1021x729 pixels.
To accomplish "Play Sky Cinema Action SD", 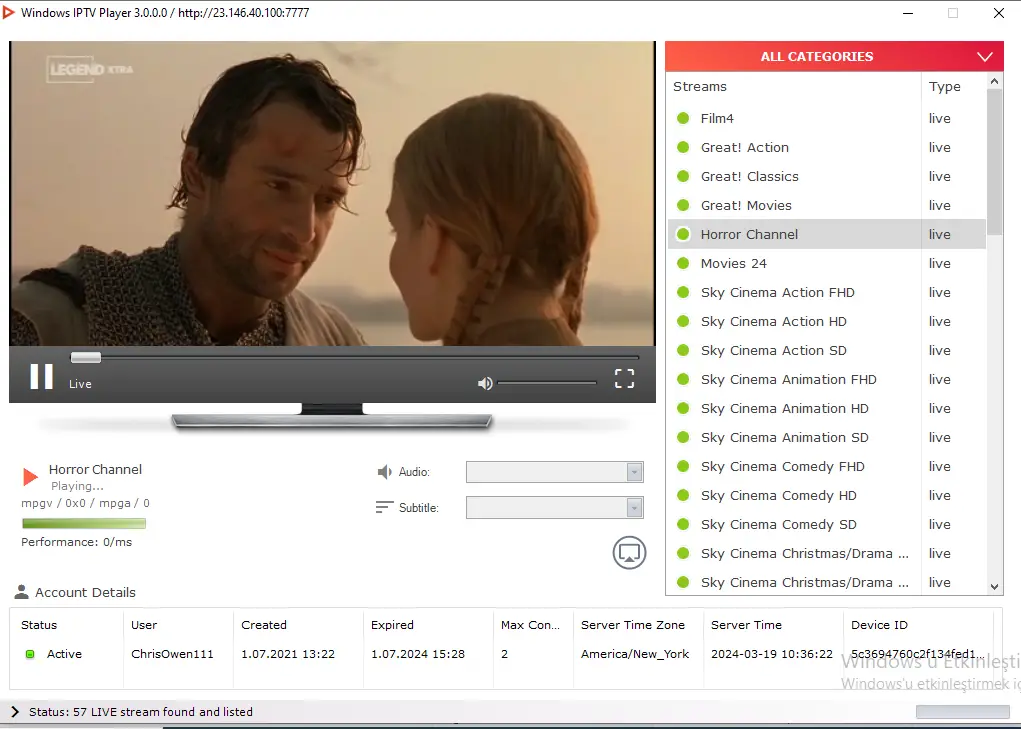I will [x=827, y=350].
